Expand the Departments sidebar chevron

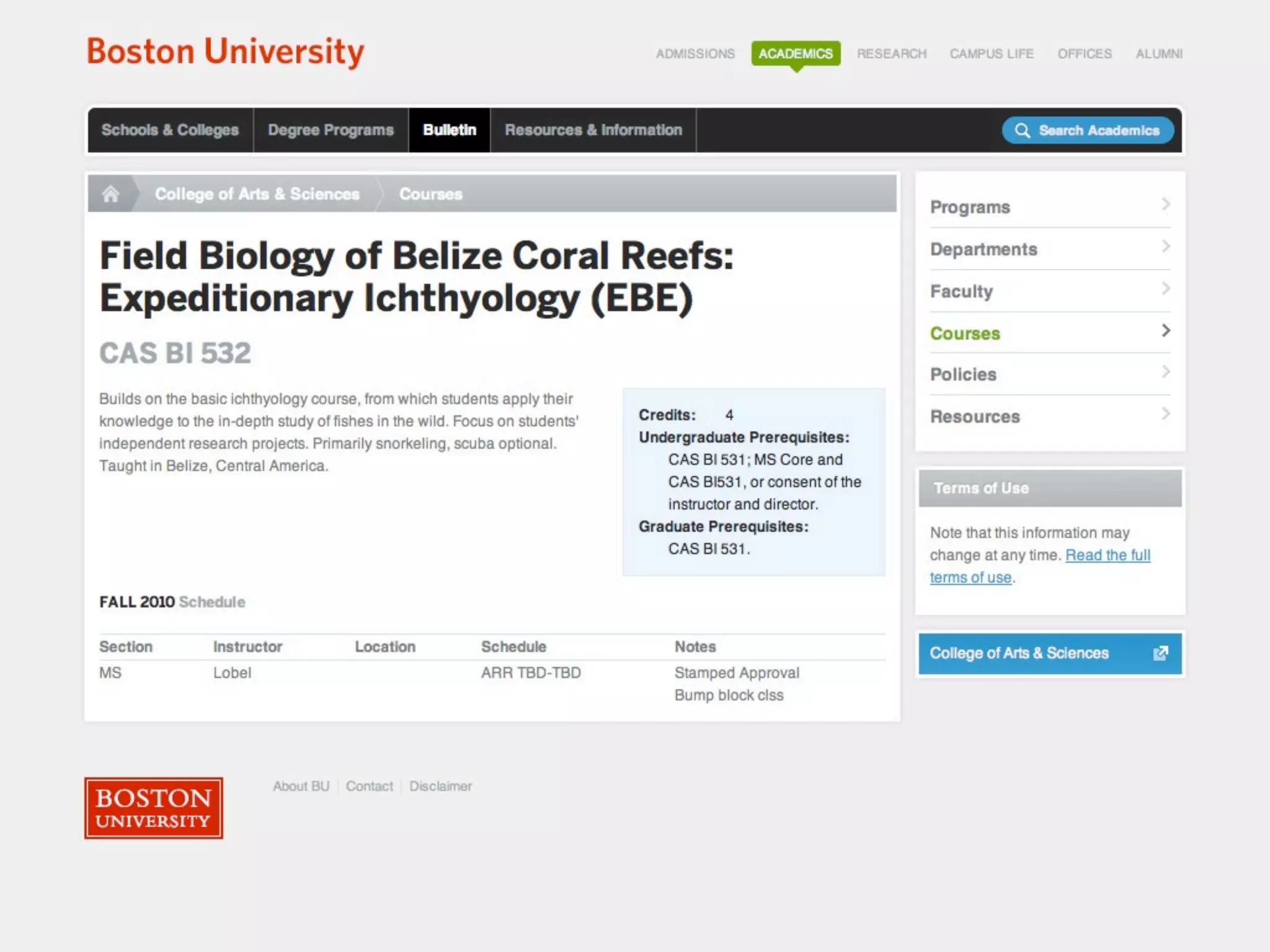[1165, 247]
